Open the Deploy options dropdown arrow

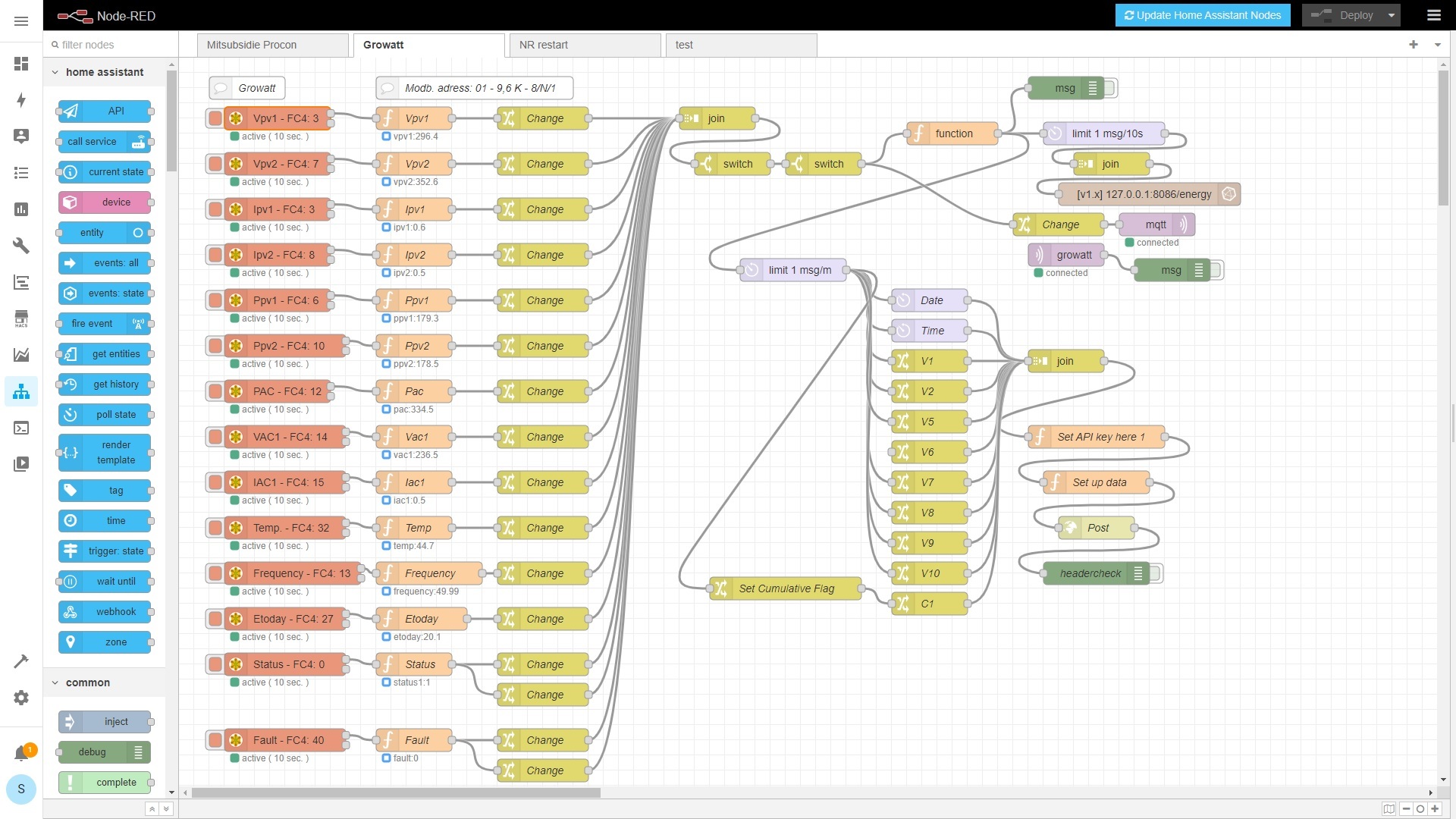(1392, 15)
